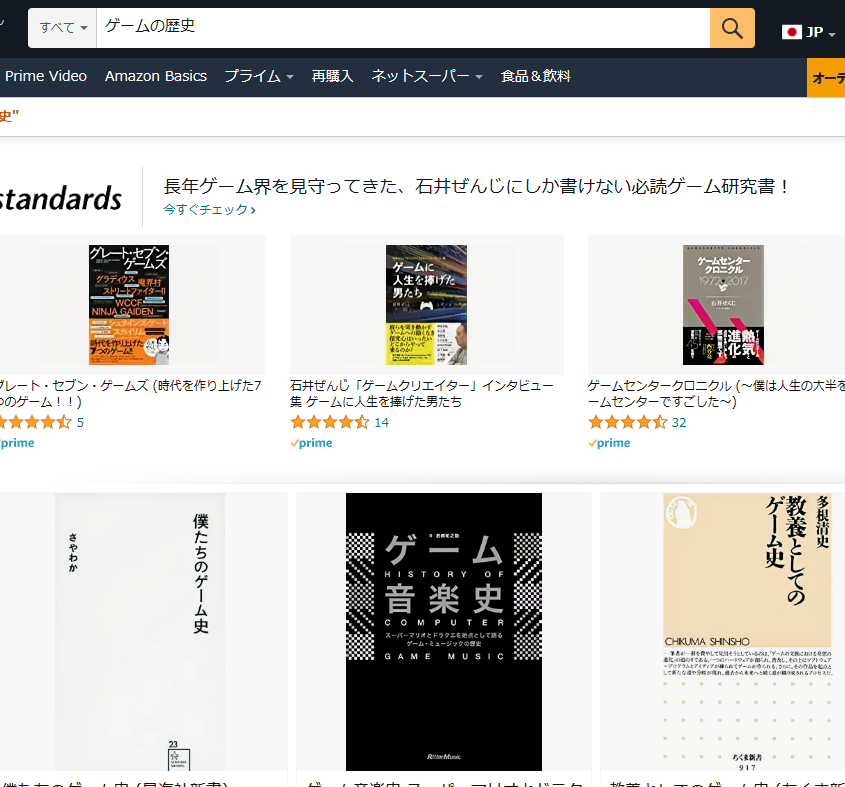Open the 僕たちのゲーム史 book cover
This screenshot has width=845, height=787.
pyautogui.click(x=140, y=632)
